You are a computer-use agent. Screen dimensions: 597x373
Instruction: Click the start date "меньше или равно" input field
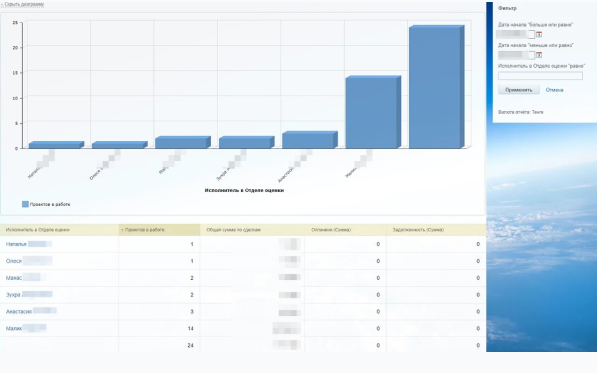coord(516,55)
